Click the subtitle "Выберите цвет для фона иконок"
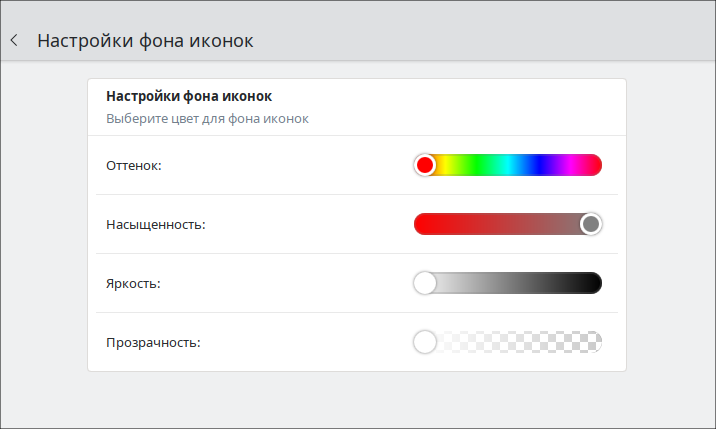Image resolution: width=716 pixels, height=429 pixels. (x=207, y=119)
